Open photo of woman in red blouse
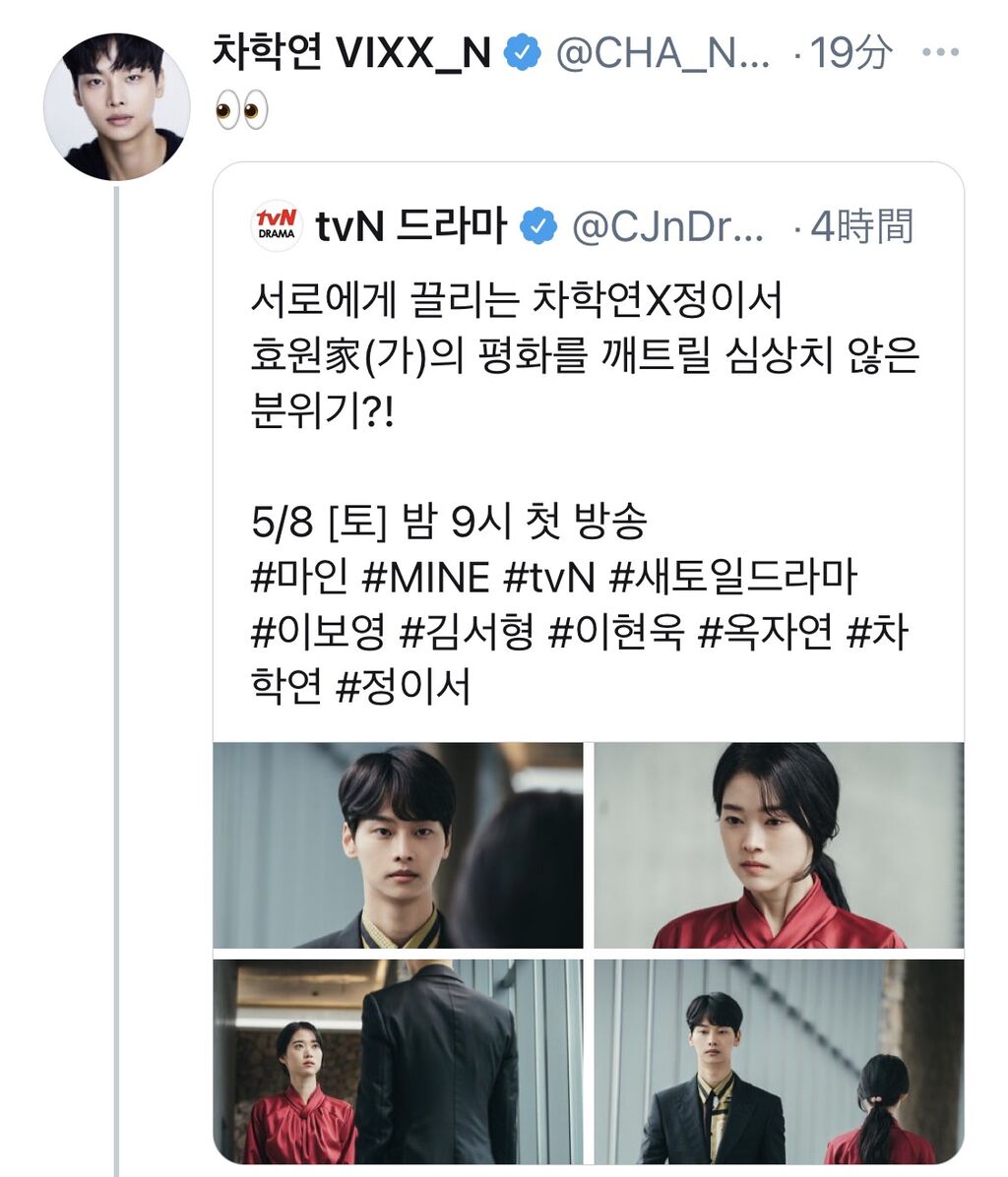Image resolution: width=1008 pixels, height=1177 pixels. point(779,845)
